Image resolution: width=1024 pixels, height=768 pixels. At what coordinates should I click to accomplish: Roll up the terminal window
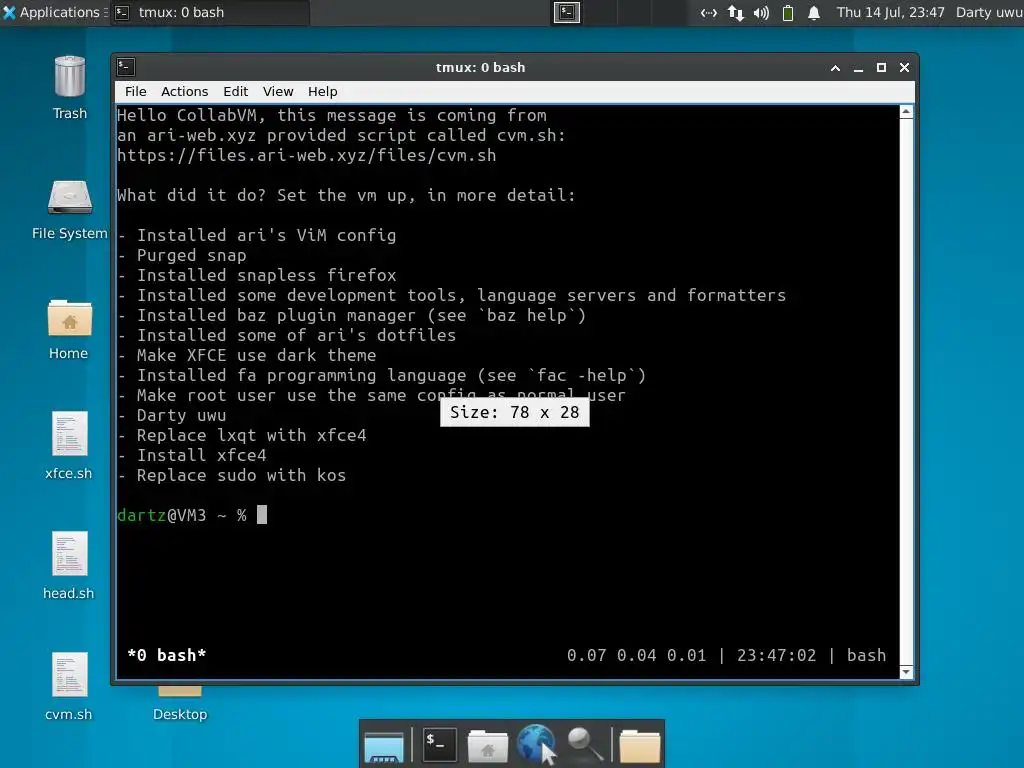pyautogui.click(x=835, y=68)
